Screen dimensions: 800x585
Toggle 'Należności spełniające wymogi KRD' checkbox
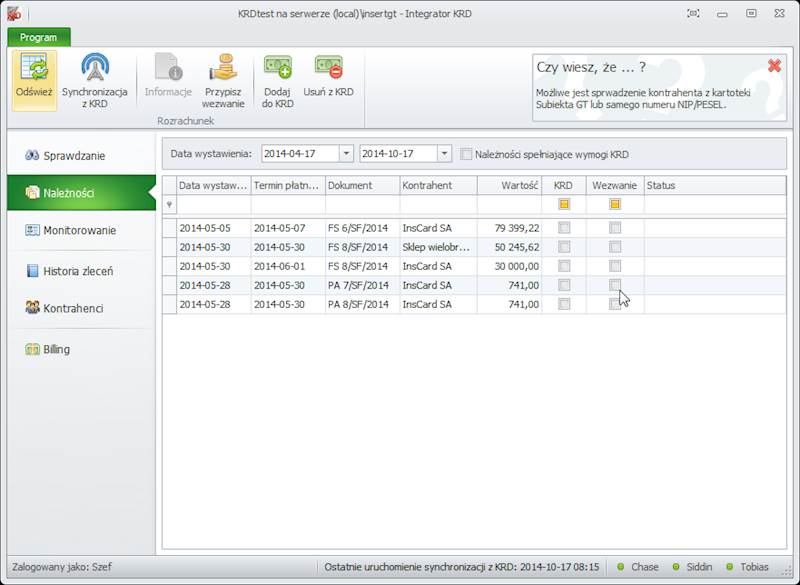coord(466,154)
